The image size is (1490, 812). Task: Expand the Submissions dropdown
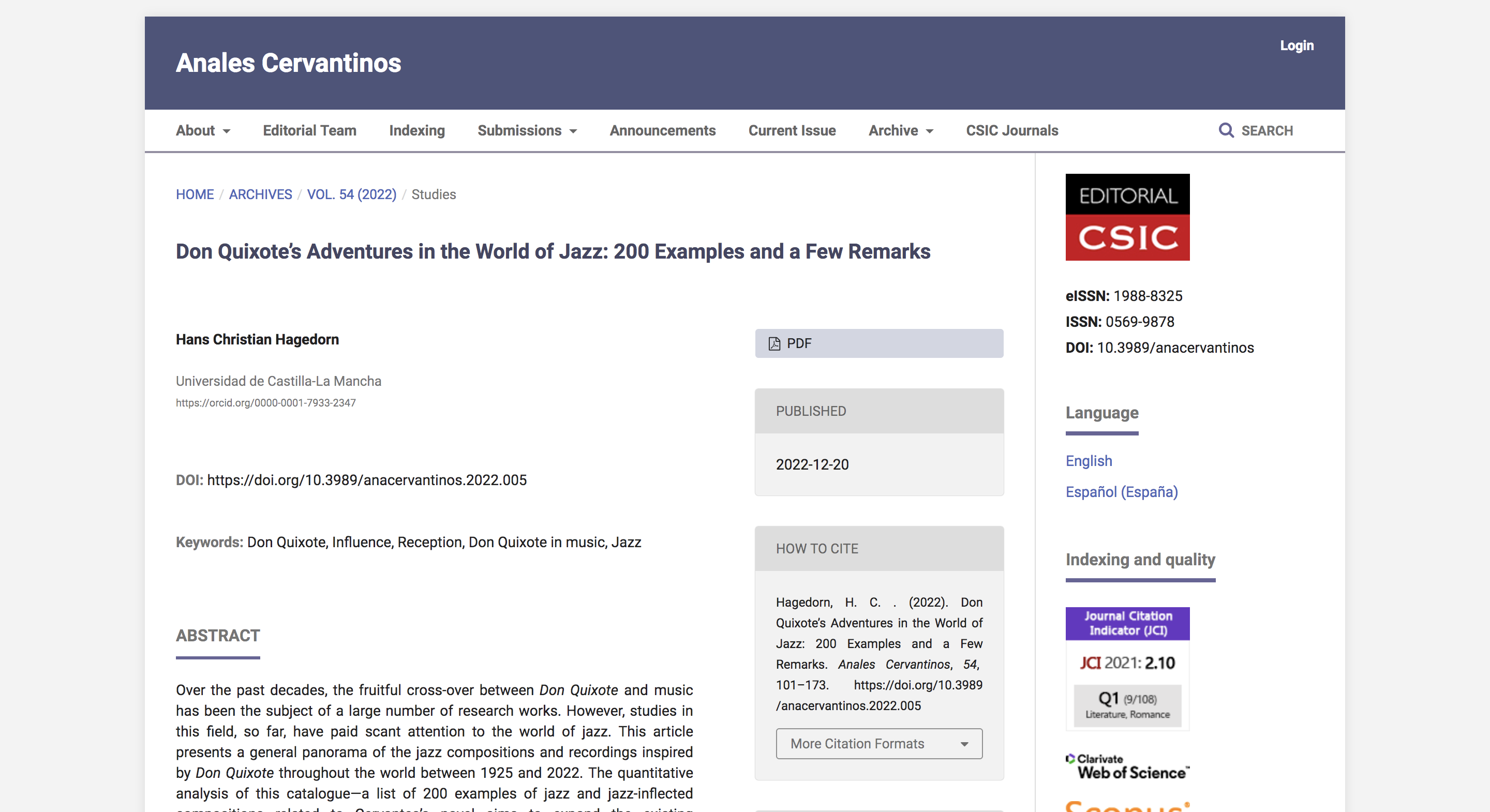pyautogui.click(x=526, y=131)
